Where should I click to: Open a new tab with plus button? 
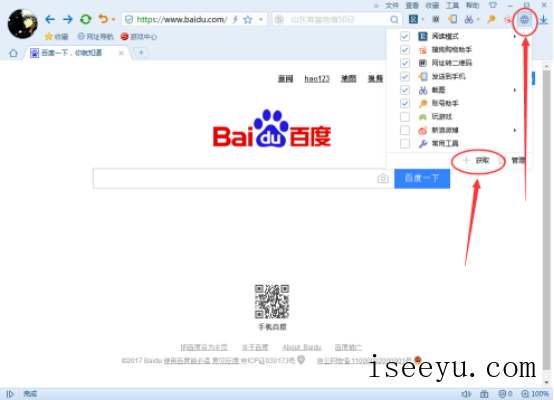click(141, 53)
